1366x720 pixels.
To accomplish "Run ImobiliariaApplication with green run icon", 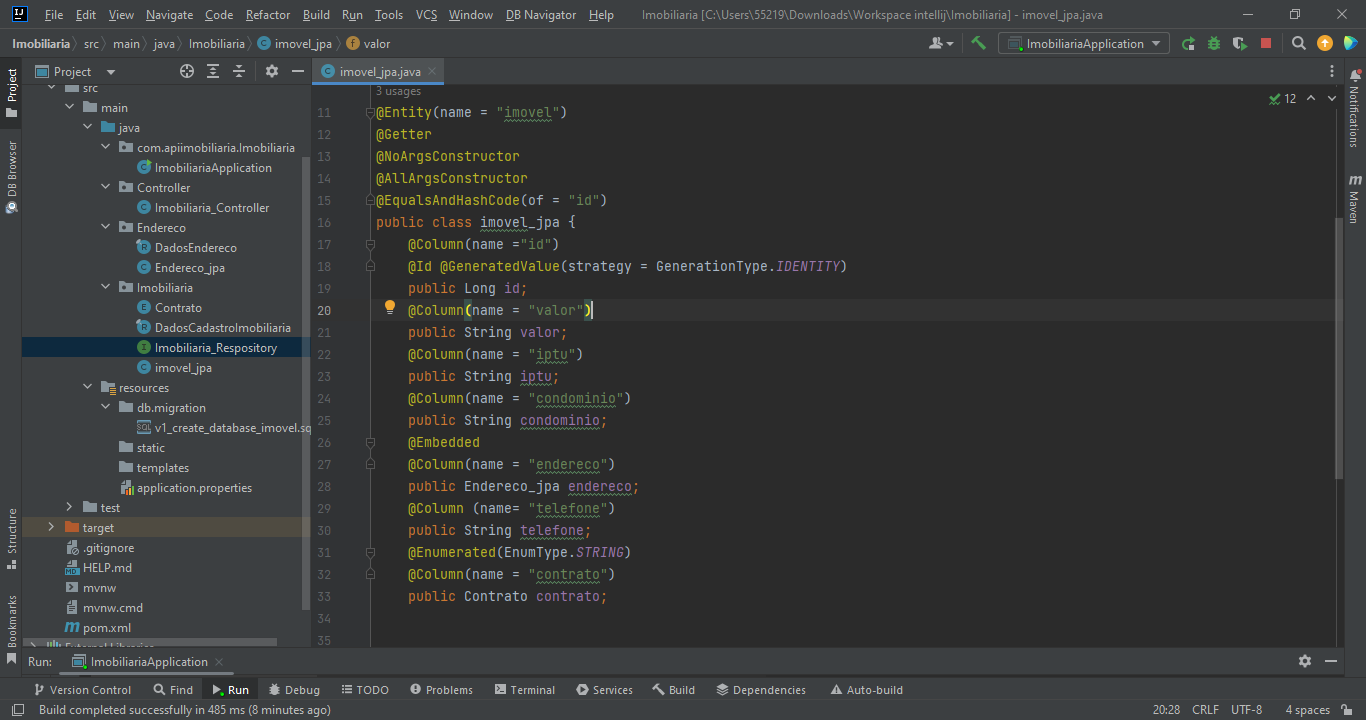I will (1188, 43).
